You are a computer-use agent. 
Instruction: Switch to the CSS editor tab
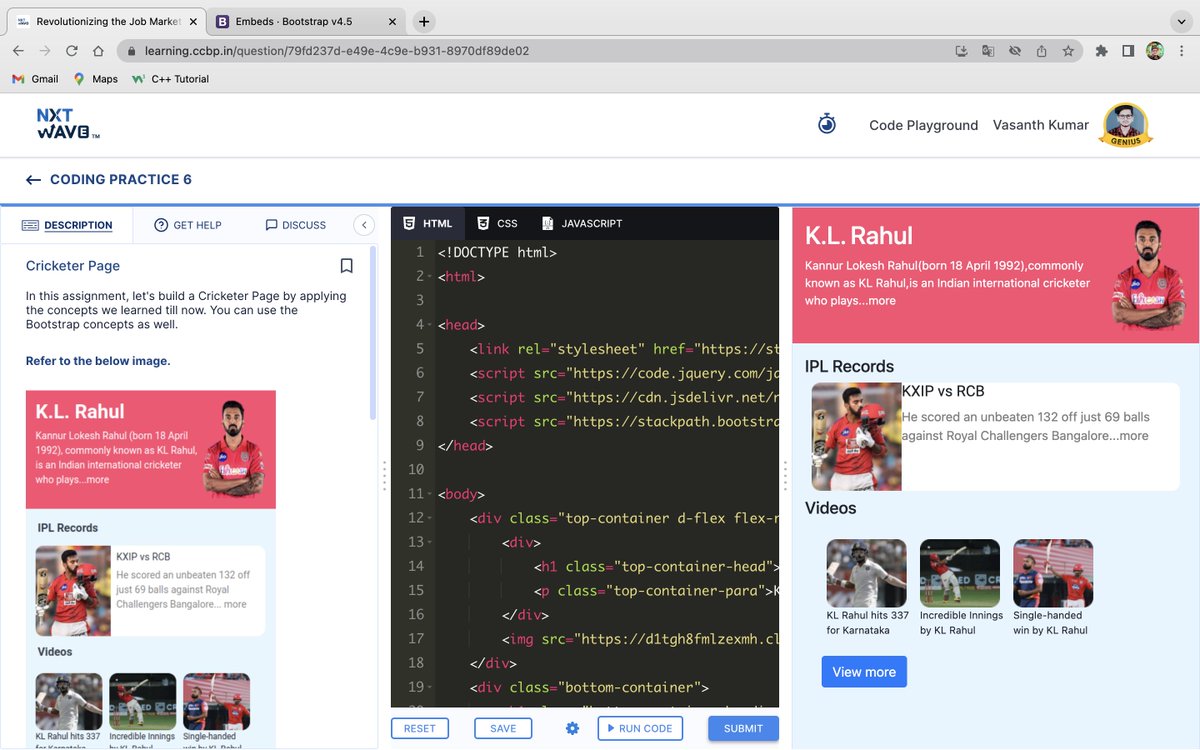(497, 224)
